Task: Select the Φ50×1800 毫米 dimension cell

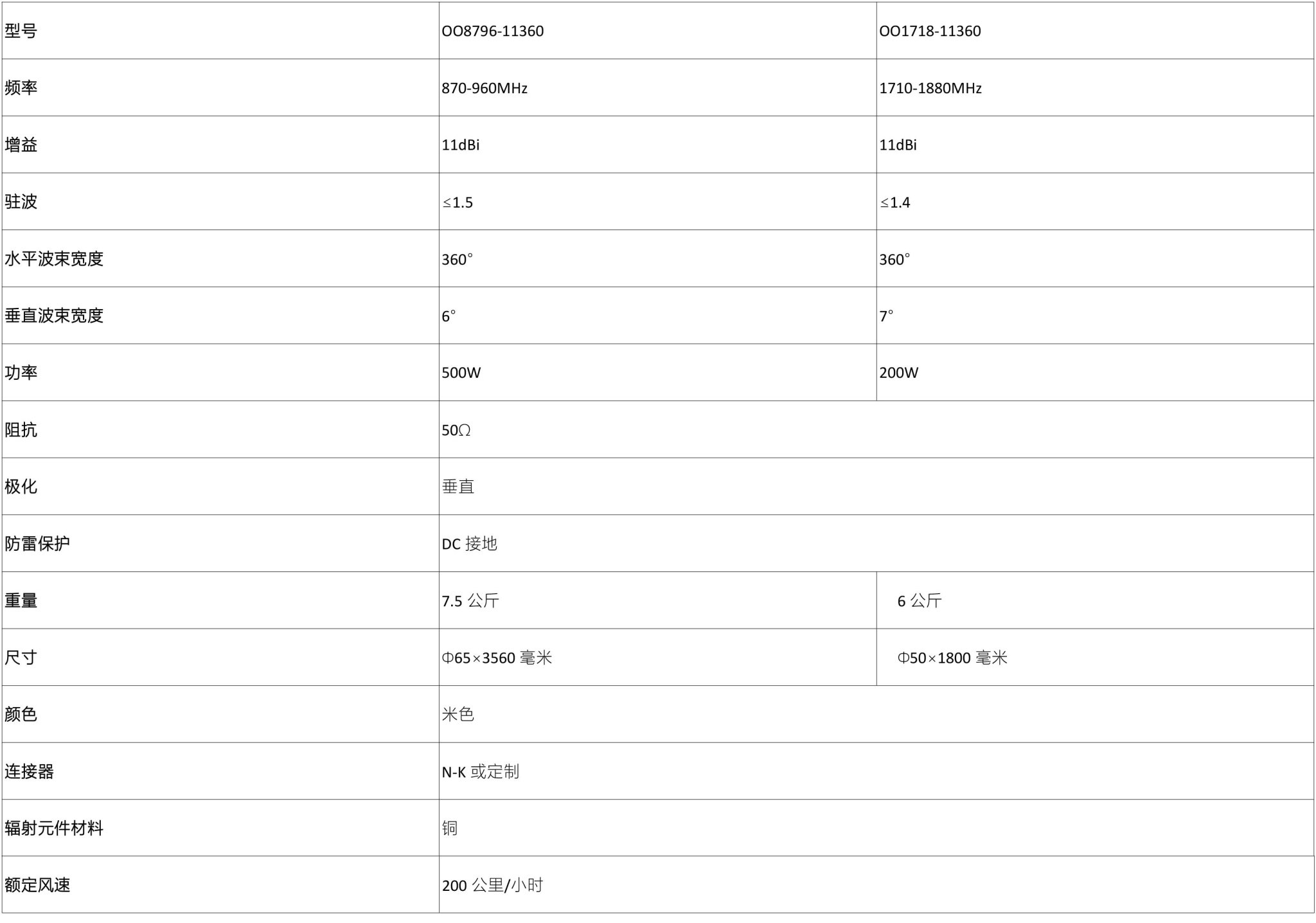Action: pos(1095,657)
